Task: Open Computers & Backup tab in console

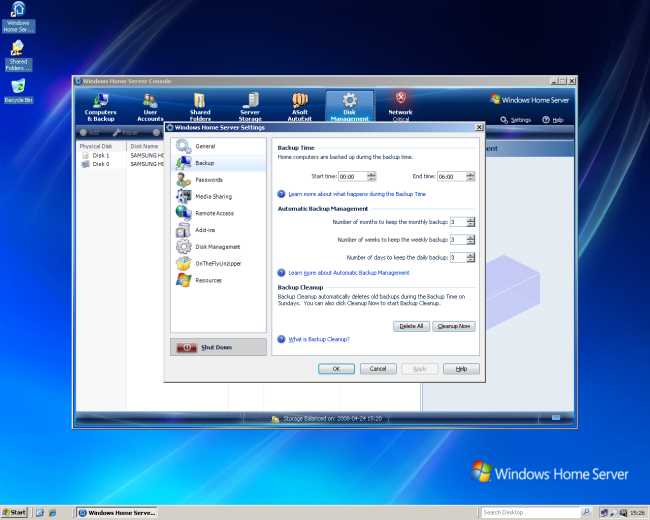Action: (100, 107)
